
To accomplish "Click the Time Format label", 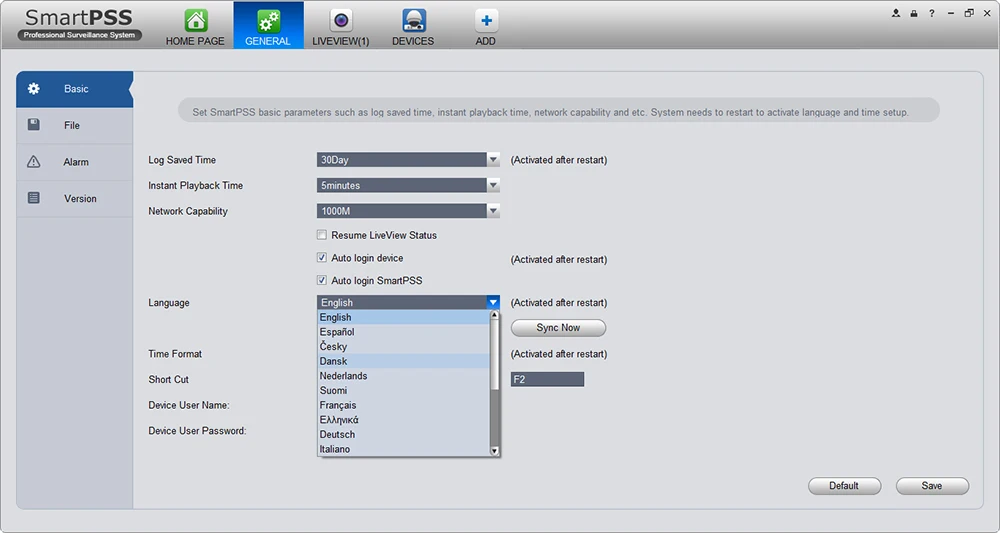I will coord(175,354).
